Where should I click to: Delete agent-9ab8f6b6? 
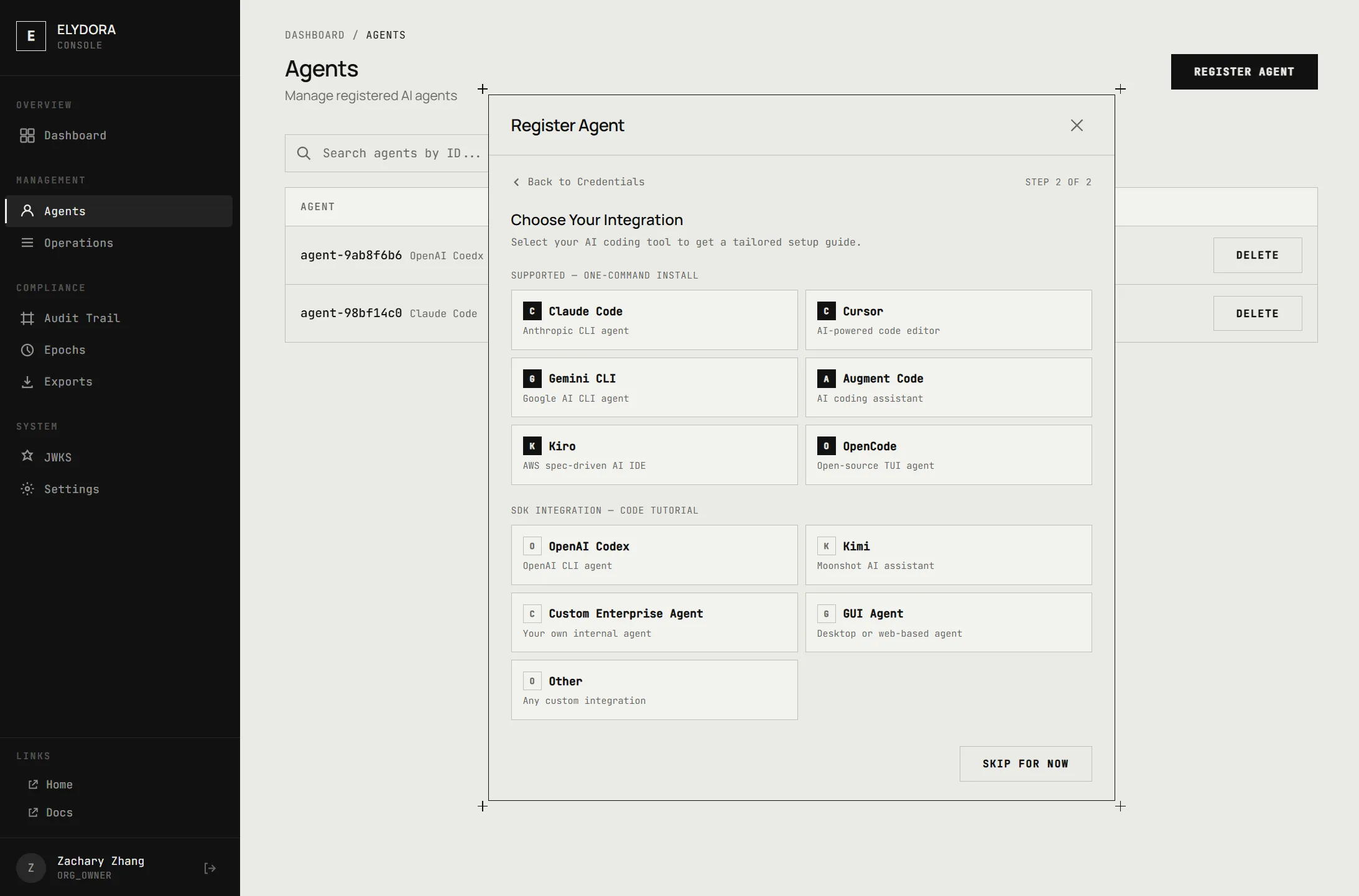(1256, 255)
